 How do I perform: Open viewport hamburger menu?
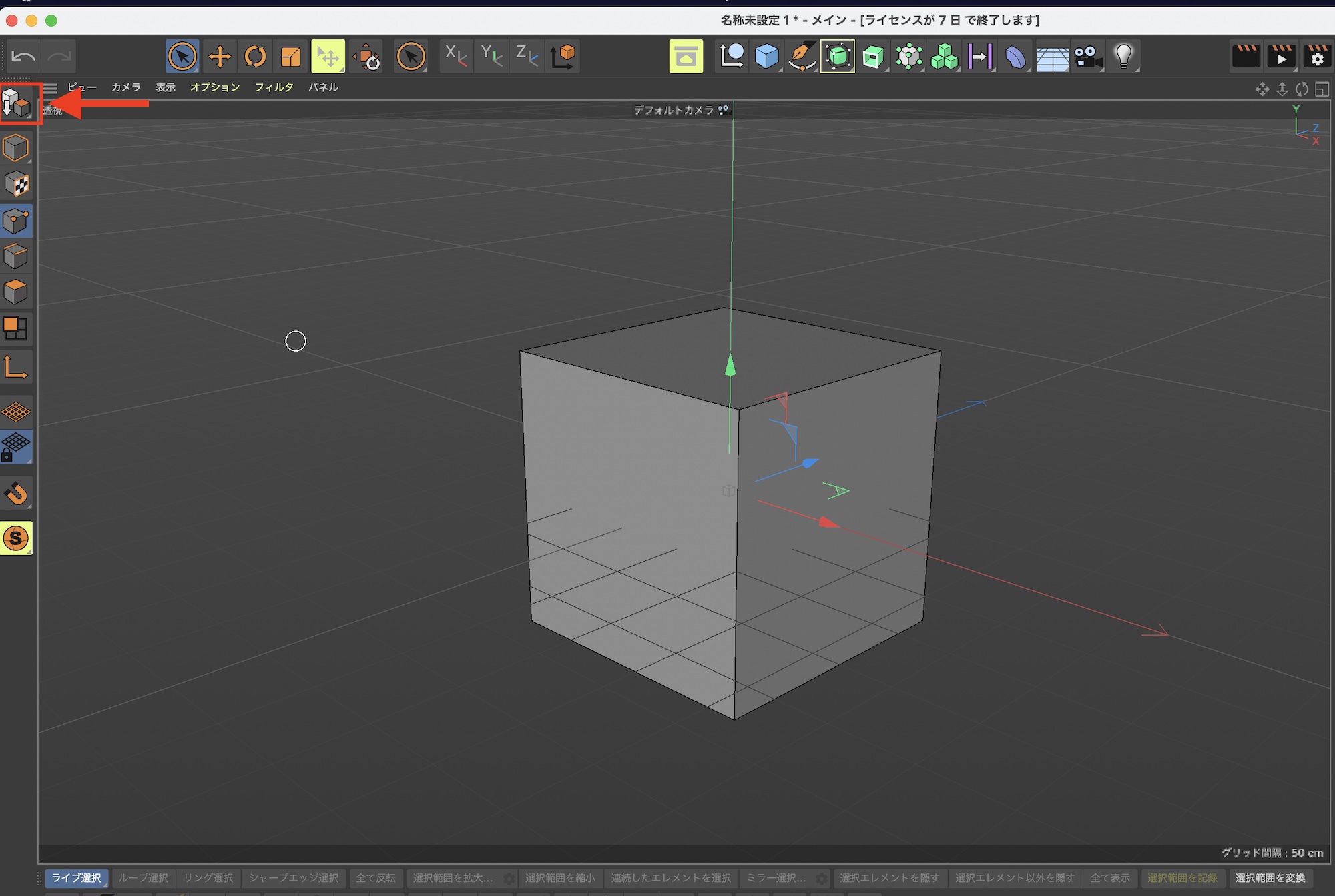click(51, 87)
